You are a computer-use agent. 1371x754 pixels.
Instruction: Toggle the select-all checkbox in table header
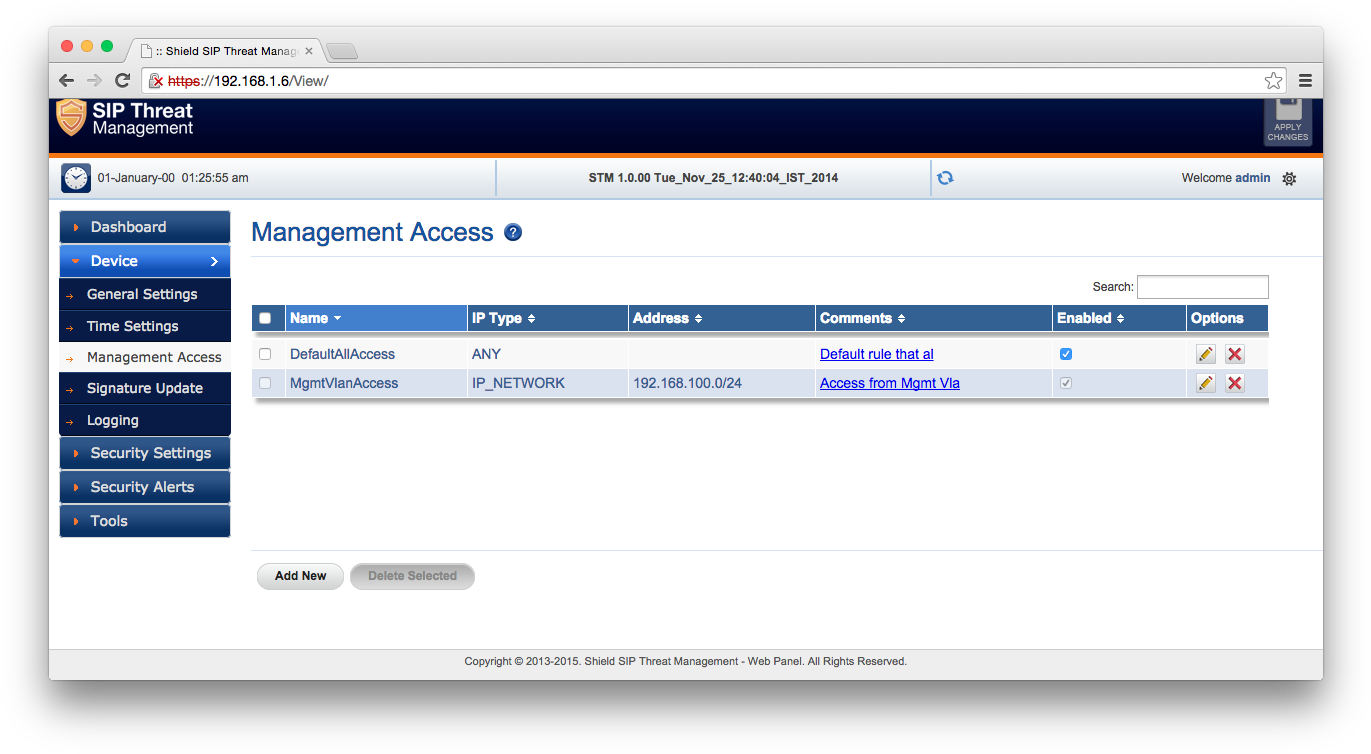[265, 319]
